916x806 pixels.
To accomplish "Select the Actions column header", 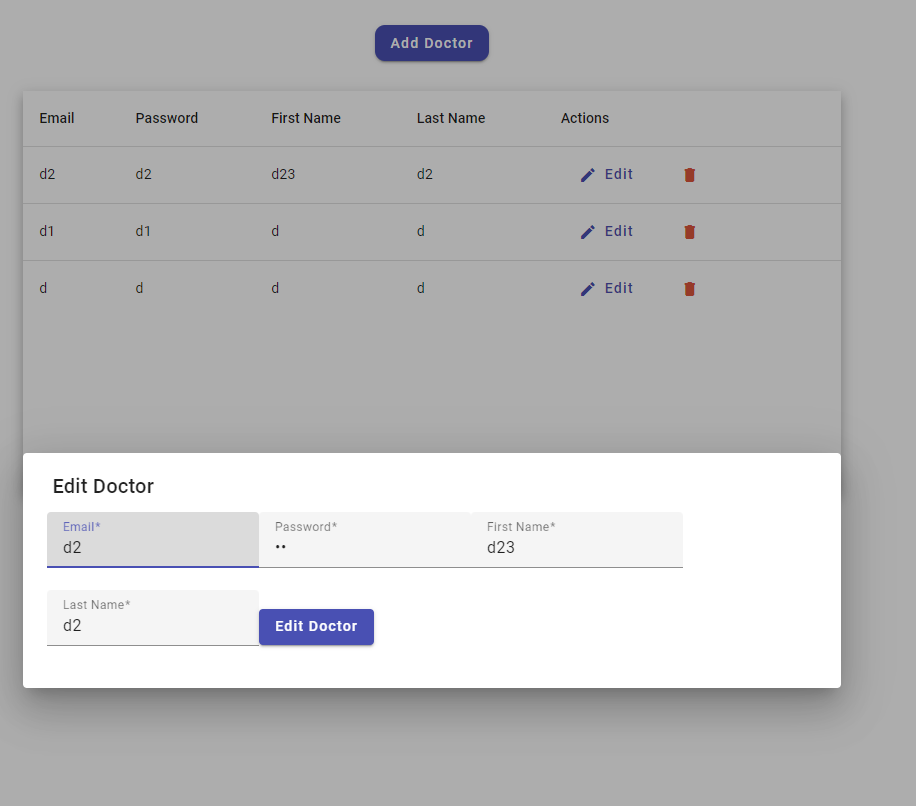I will (x=585, y=118).
